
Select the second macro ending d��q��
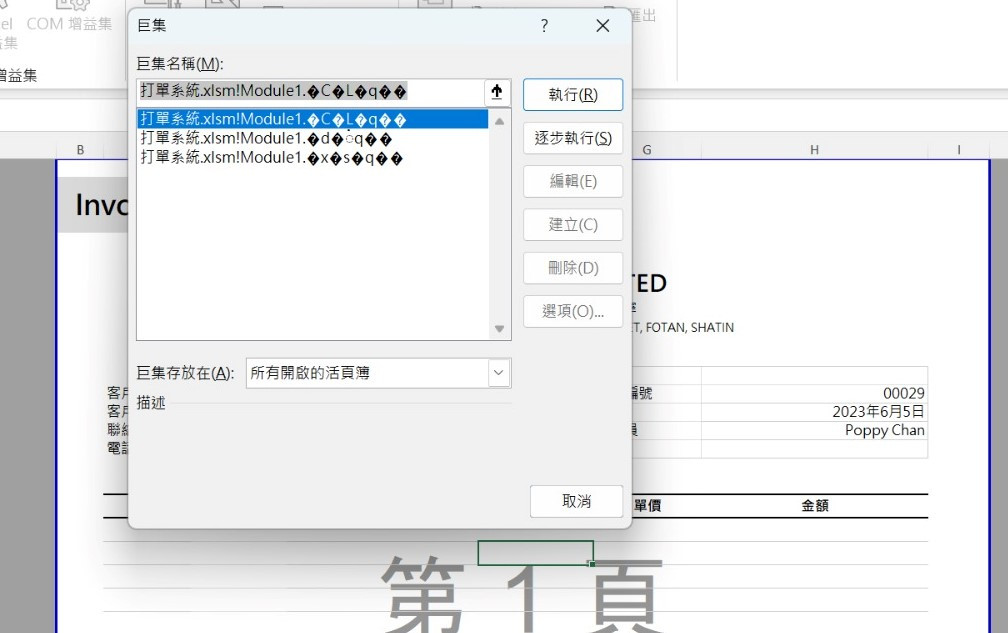(312, 138)
